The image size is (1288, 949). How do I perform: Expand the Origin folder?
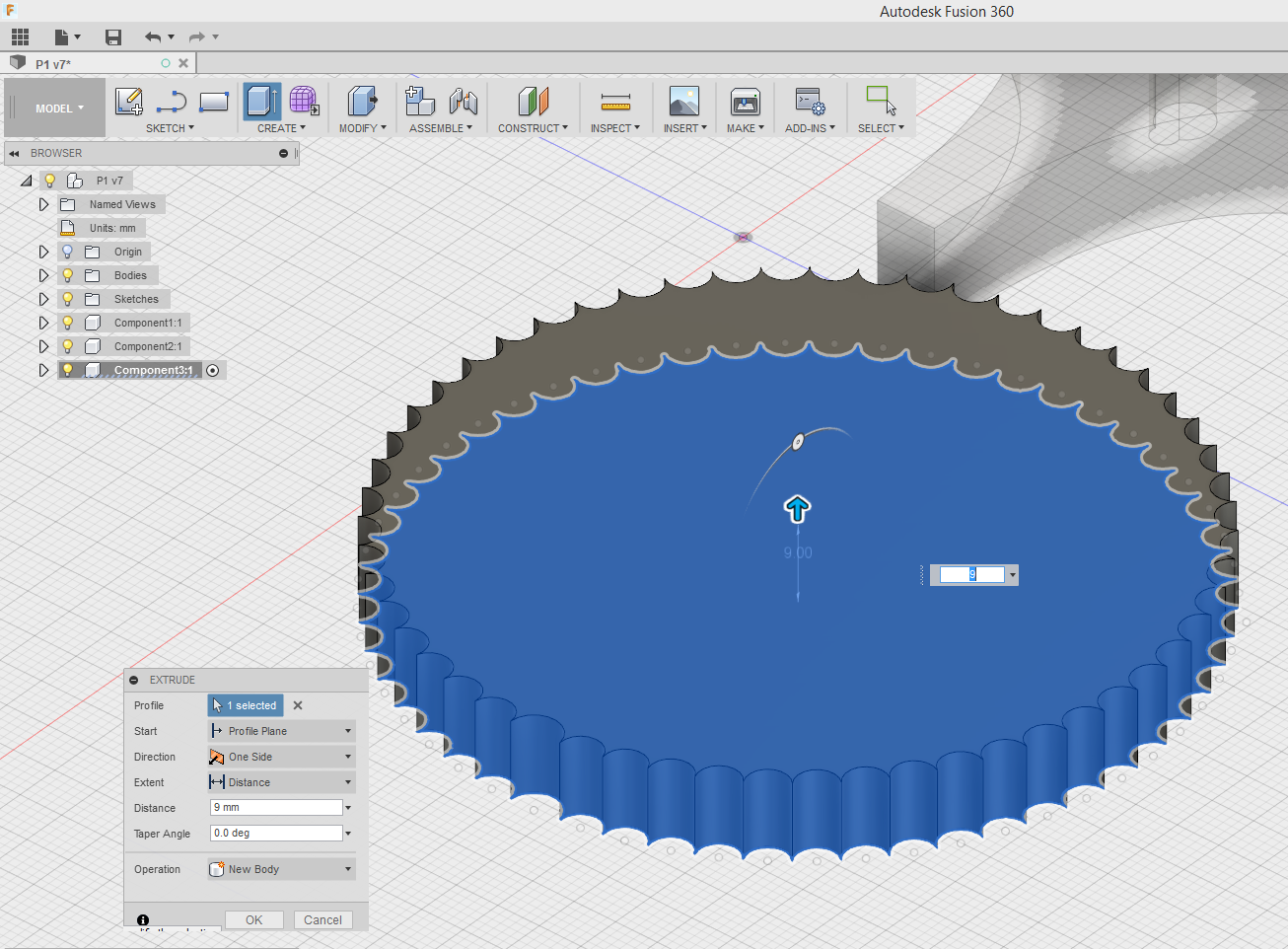pos(43,252)
